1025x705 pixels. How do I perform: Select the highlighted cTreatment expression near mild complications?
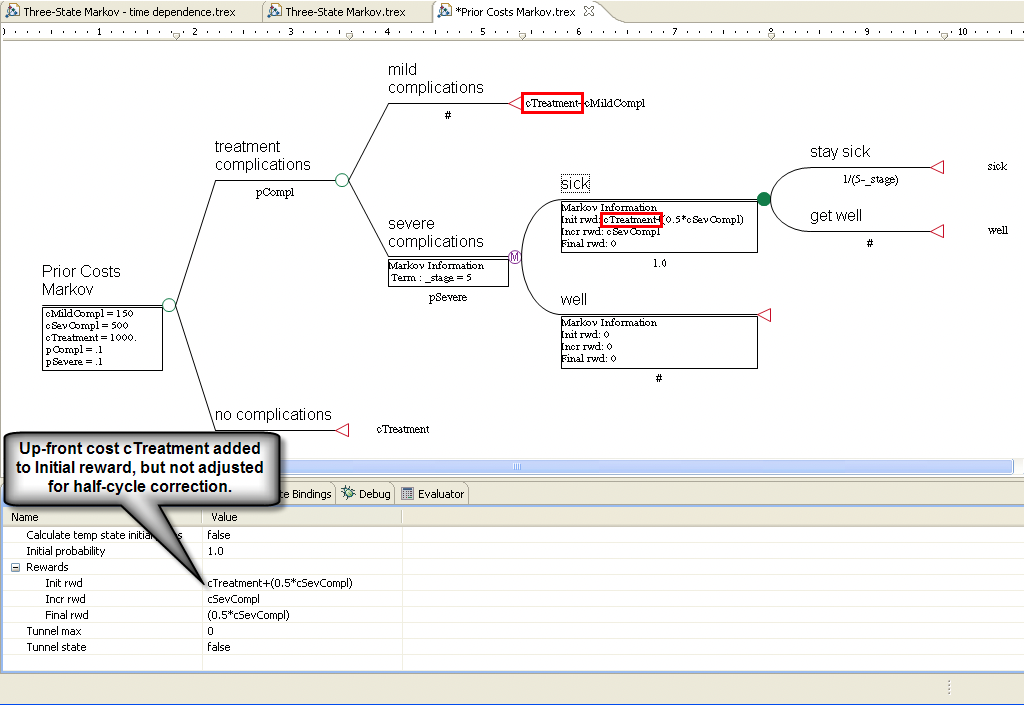[552, 102]
